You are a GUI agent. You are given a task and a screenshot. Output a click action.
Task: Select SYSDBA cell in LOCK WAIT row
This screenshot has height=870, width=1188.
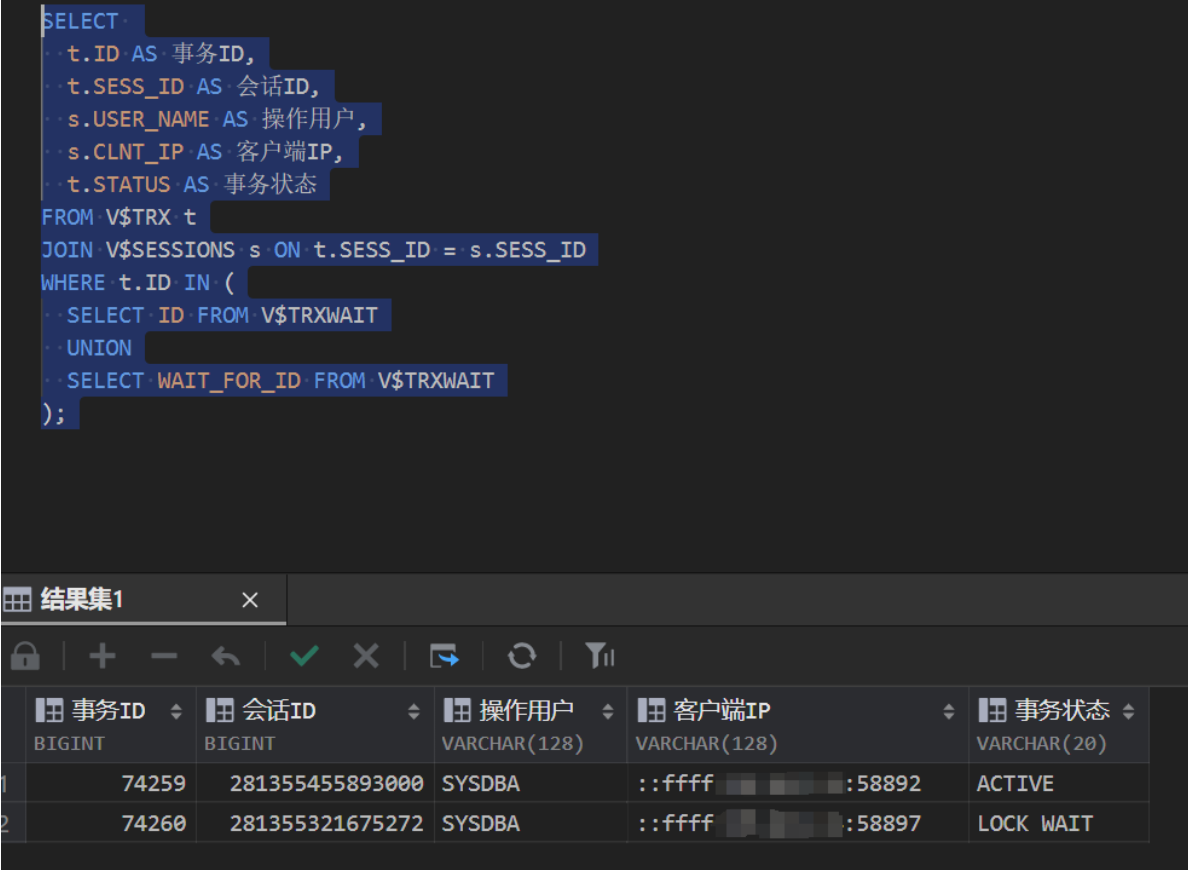pos(530,823)
